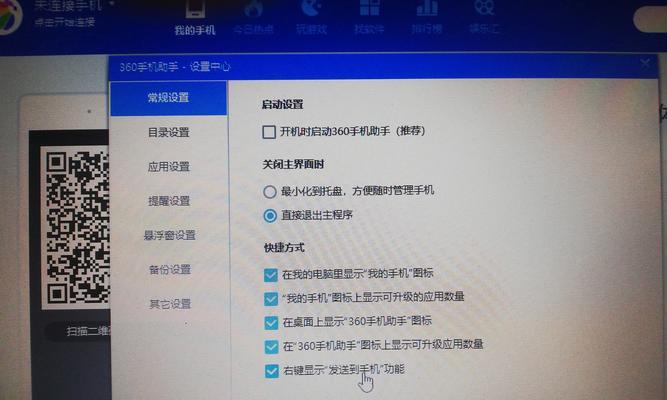Select the 目录设置 tab
This screenshot has width=667, height=400.
tap(168, 132)
